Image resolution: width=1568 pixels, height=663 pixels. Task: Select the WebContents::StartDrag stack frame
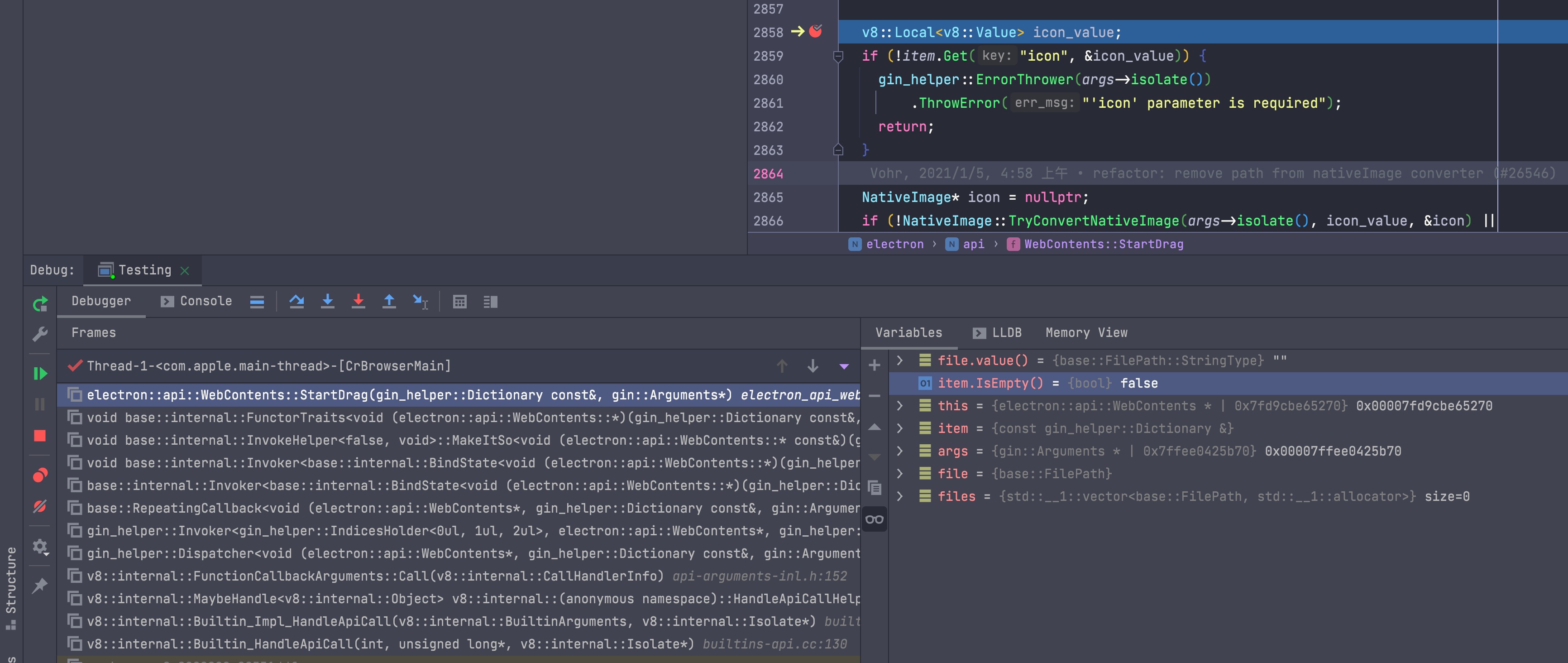pyautogui.click(x=459, y=394)
